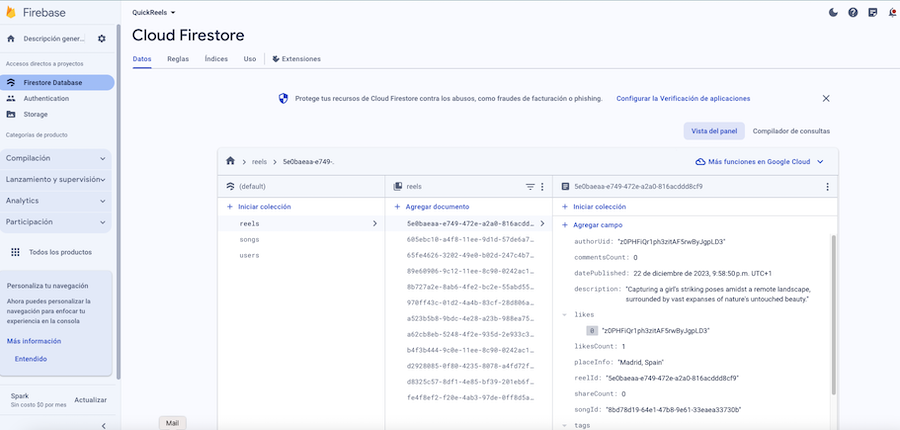The height and width of the screenshot is (430, 900).
Task: Switch to the Datos tab
Action: pyautogui.click(x=142, y=59)
